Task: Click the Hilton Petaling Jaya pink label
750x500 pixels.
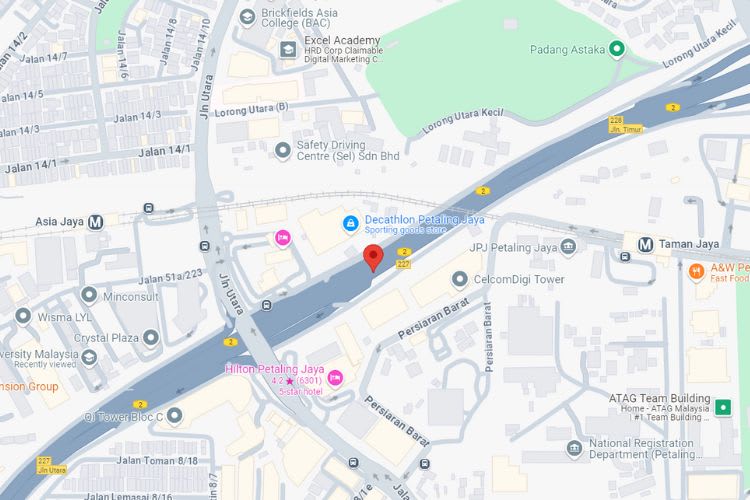Action: click(275, 369)
